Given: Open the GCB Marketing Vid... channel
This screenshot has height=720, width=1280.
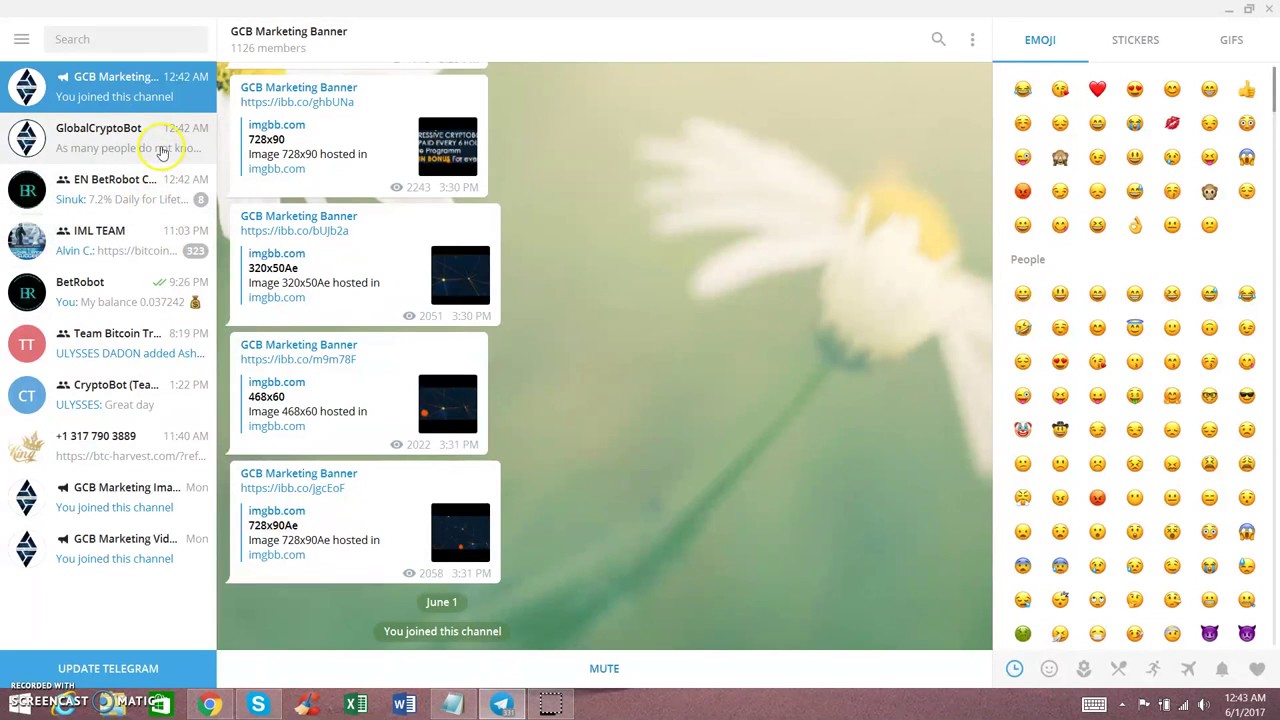Looking at the screenshot, I should coord(108,548).
